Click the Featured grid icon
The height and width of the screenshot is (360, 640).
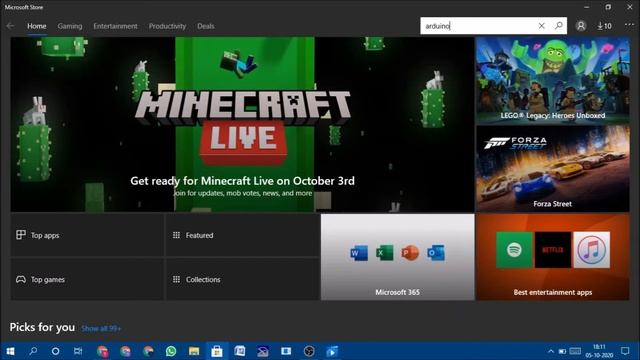coord(176,235)
